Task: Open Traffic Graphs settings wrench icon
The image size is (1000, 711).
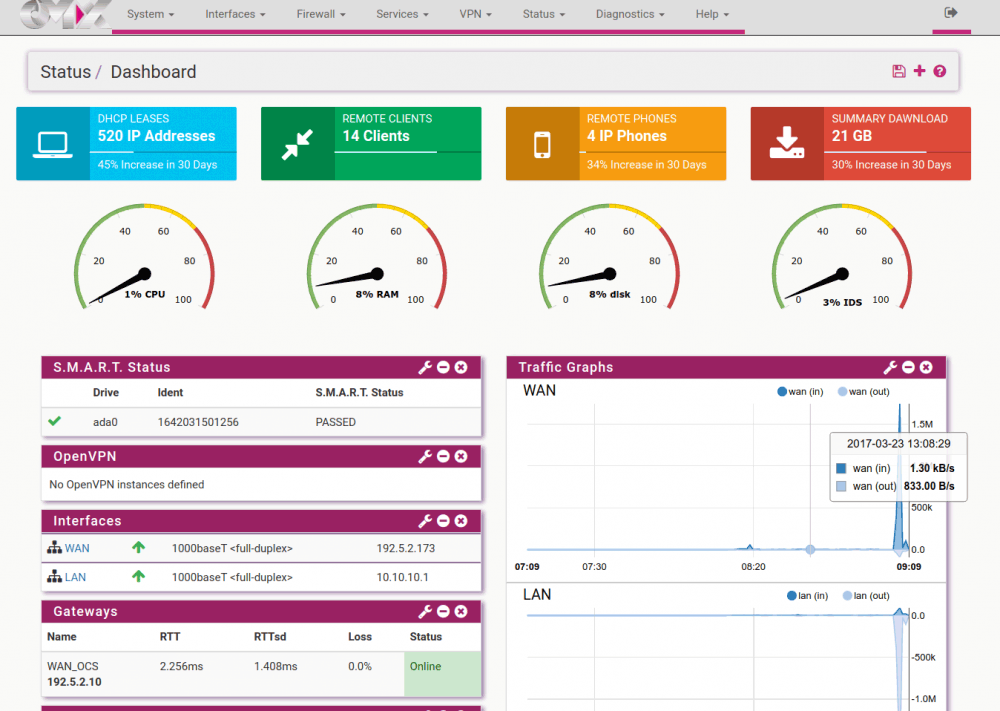Action: point(889,368)
